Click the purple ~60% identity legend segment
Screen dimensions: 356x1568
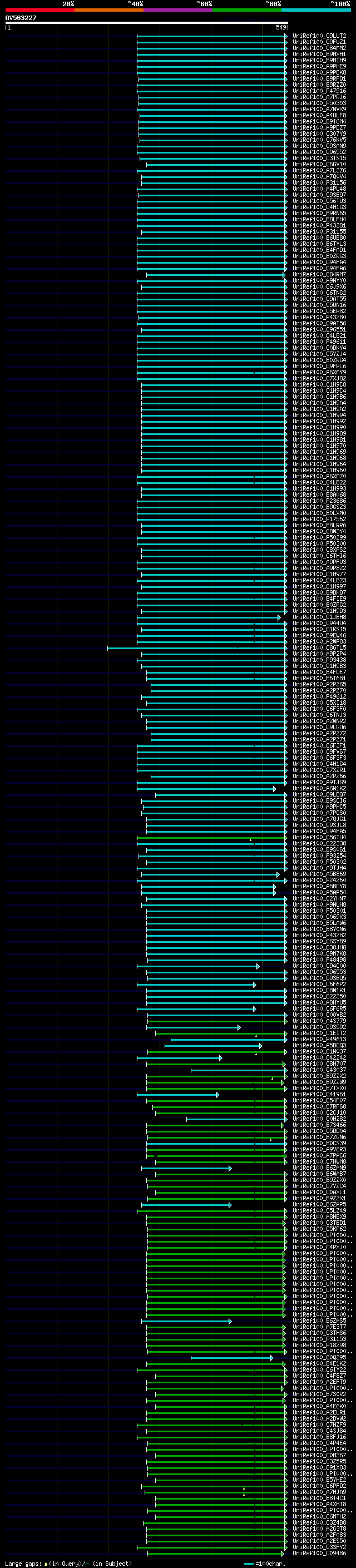click(177, 10)
